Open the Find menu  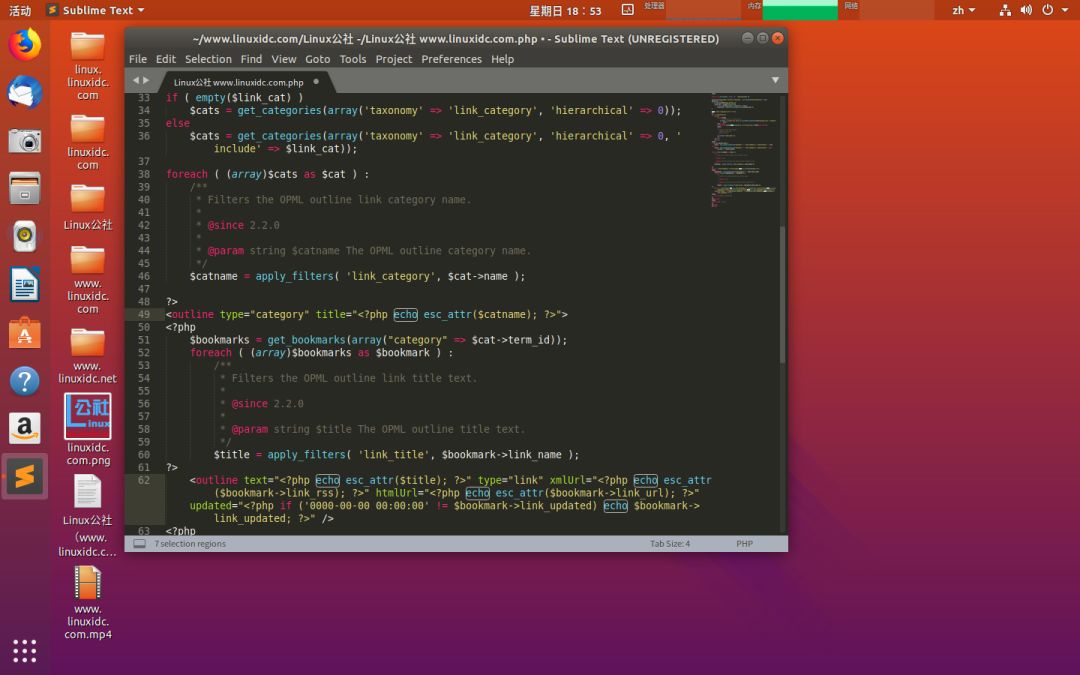coord(251,59)
